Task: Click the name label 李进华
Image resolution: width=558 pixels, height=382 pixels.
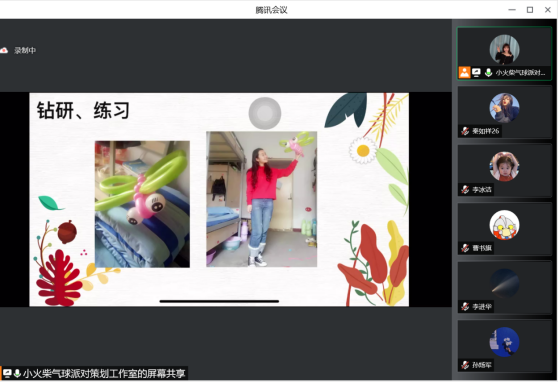Action: coord(482,307)
